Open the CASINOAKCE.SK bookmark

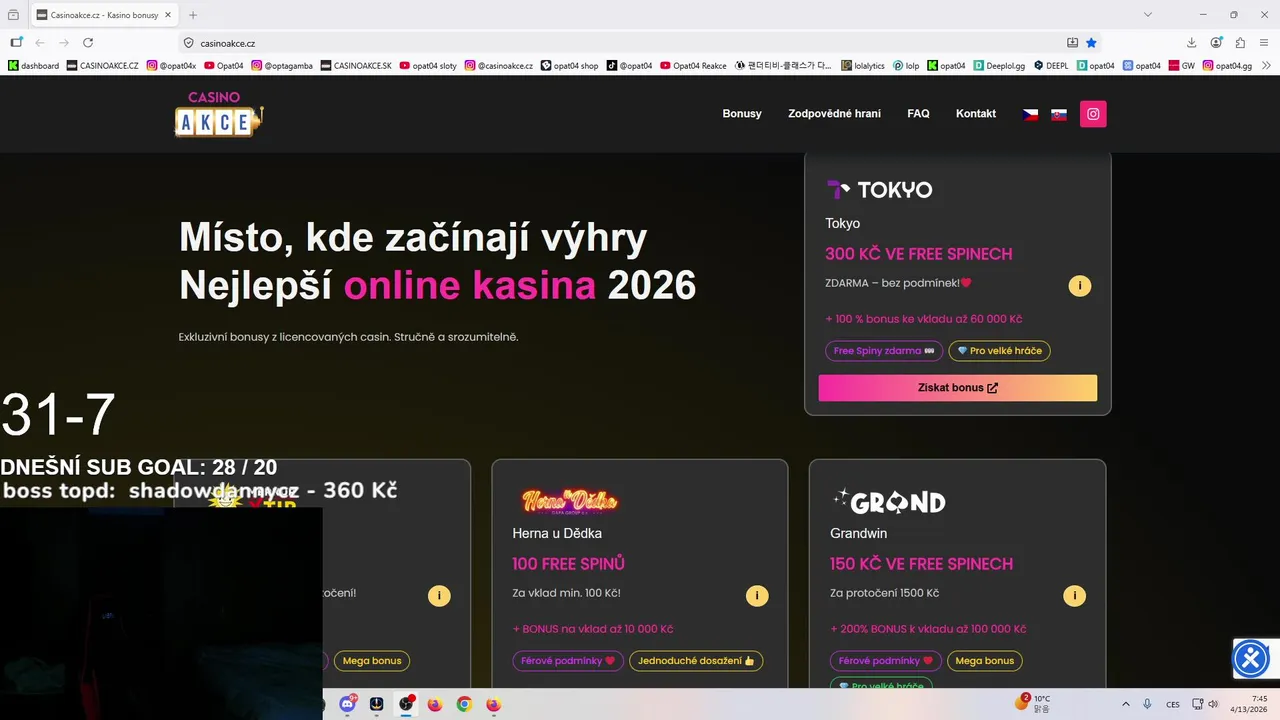[356, 66]
